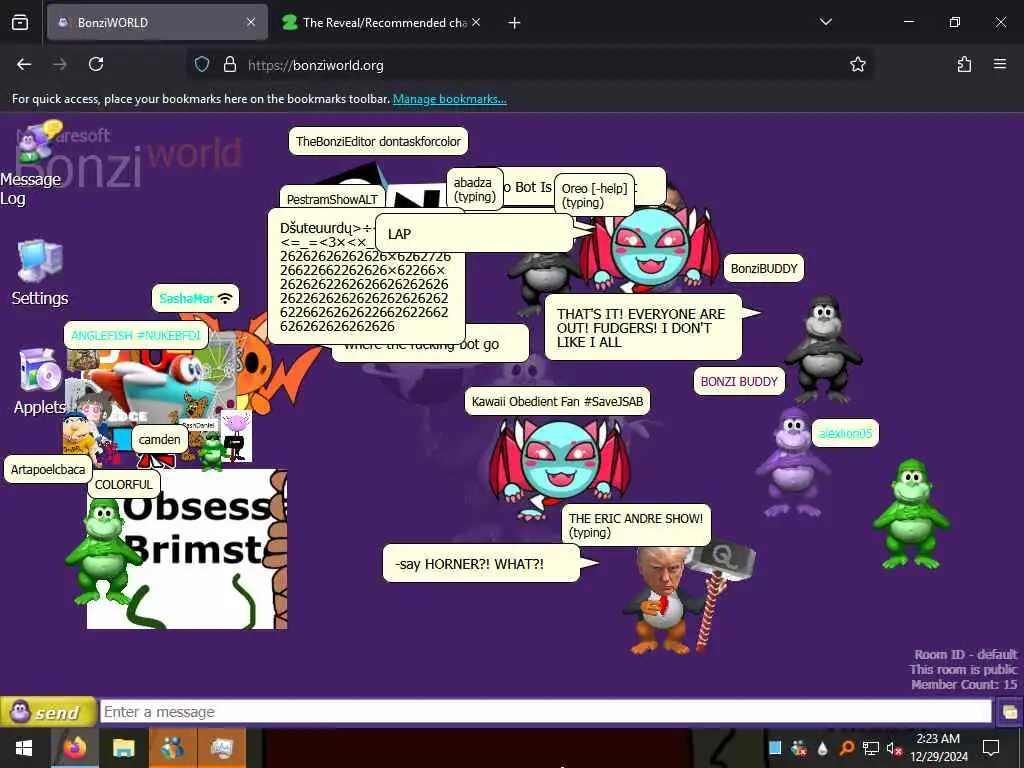The image size is (1024, 768).
Task: Bookmark this page with the star
Action: [857, 65]
